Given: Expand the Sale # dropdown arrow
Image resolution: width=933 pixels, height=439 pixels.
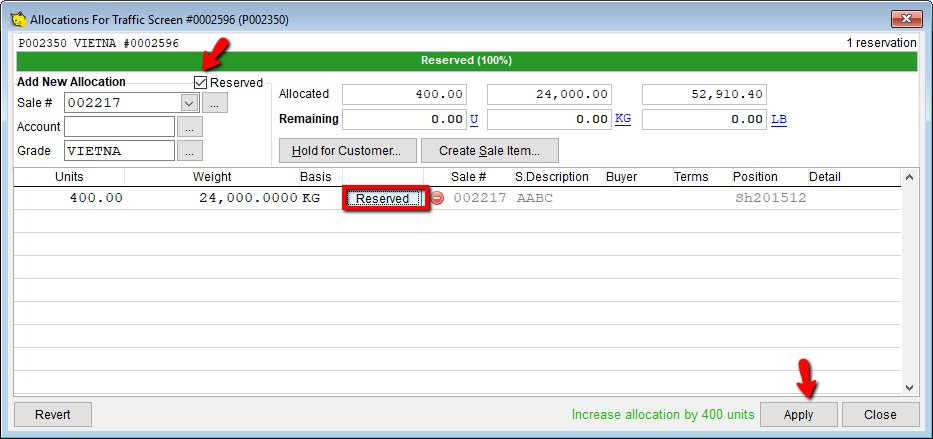Looking at the screenshot, I should pos(189,103).
